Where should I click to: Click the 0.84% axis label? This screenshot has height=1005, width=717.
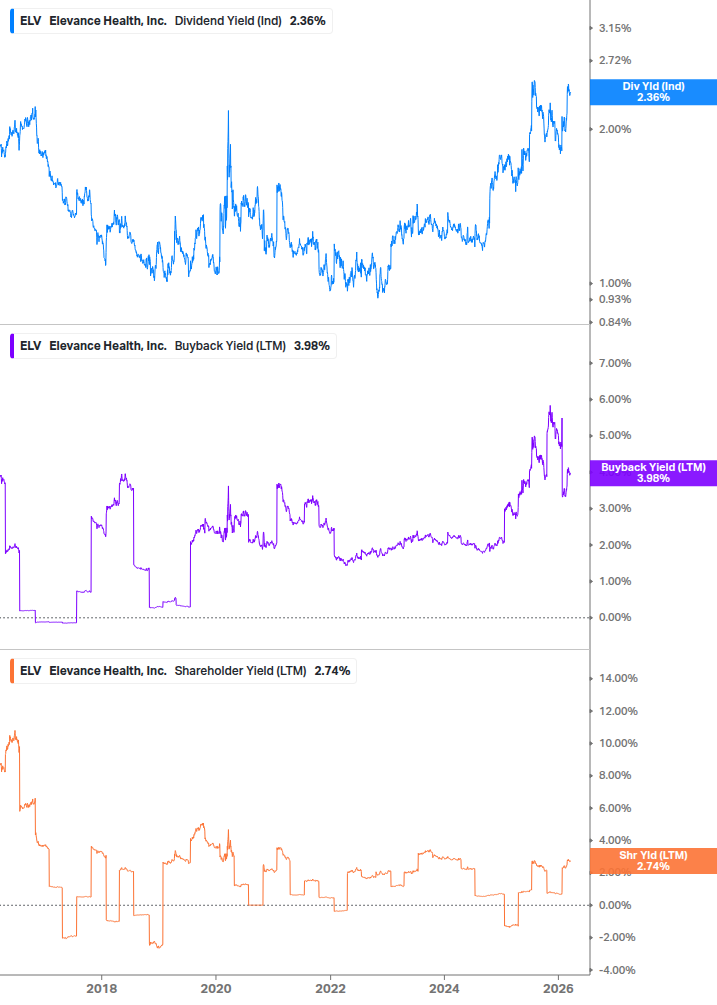(x=614, y=322)
